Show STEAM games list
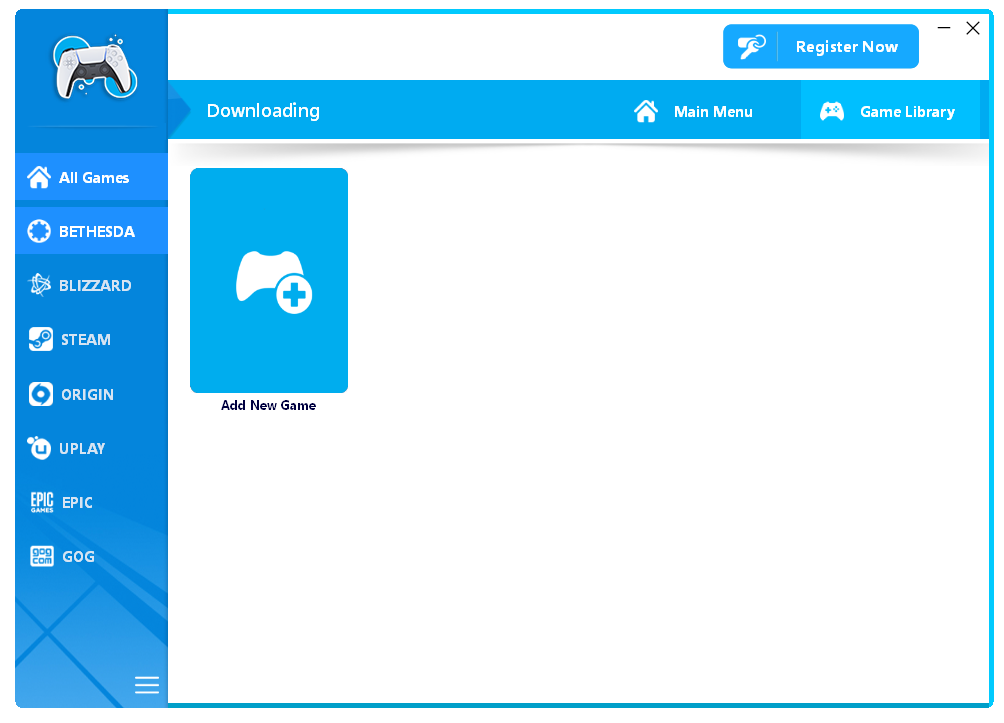Viewport: 1004px width, 723px height. (92, 339)
